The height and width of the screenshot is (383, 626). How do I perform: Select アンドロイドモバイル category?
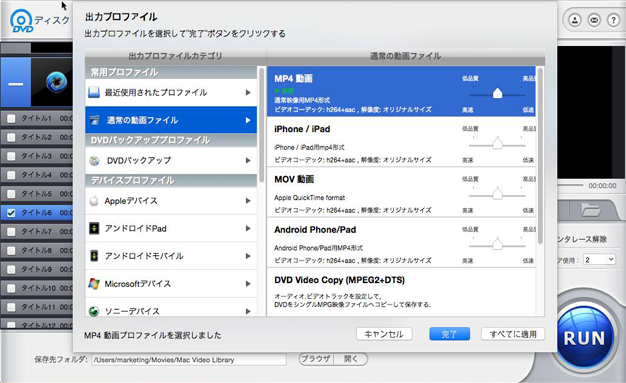(171, 256)
